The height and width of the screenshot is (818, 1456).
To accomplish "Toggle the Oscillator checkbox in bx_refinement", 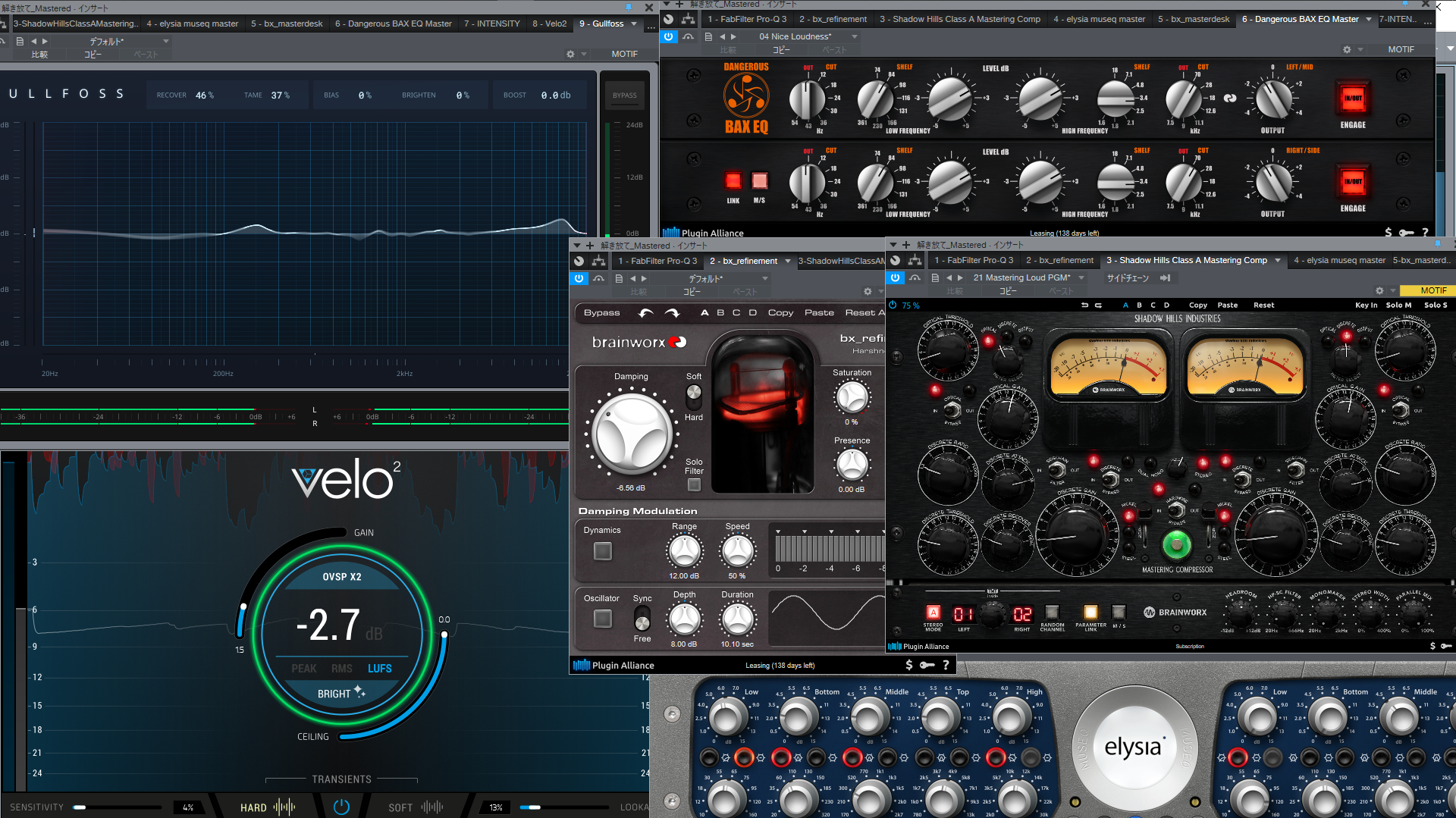I will 603,619.
